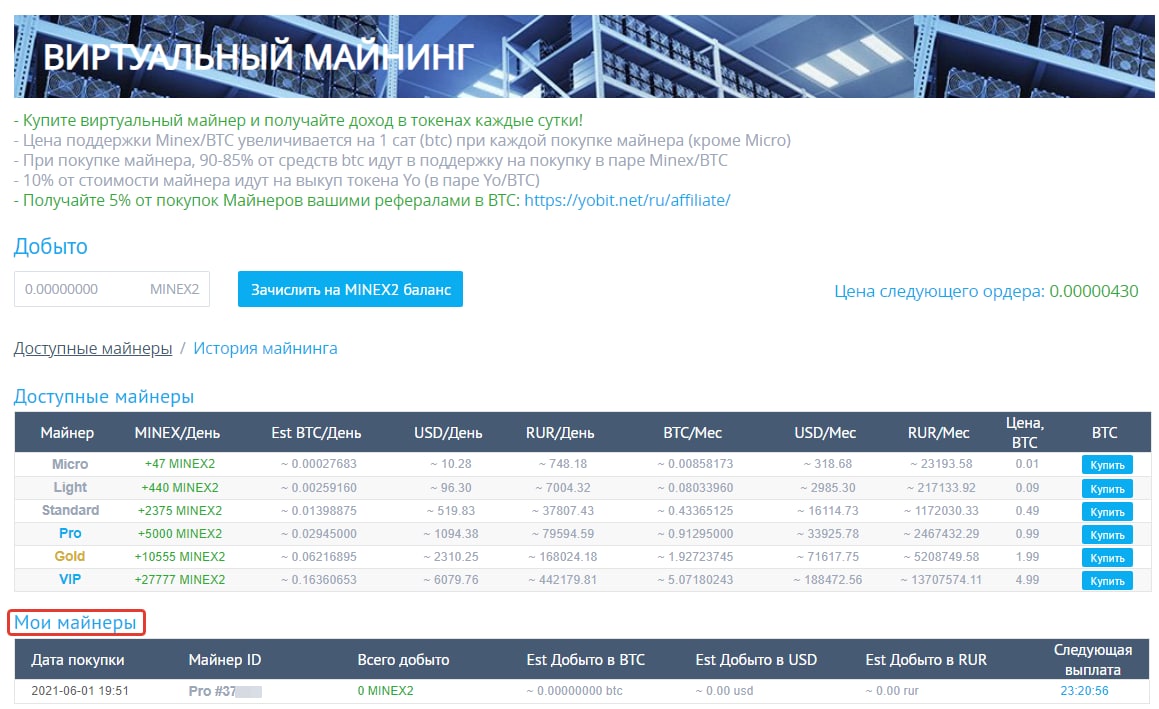Screen dimensions: 1159x709
Task: Select the Pro miner name in available miners
Action: coord(70,533)
